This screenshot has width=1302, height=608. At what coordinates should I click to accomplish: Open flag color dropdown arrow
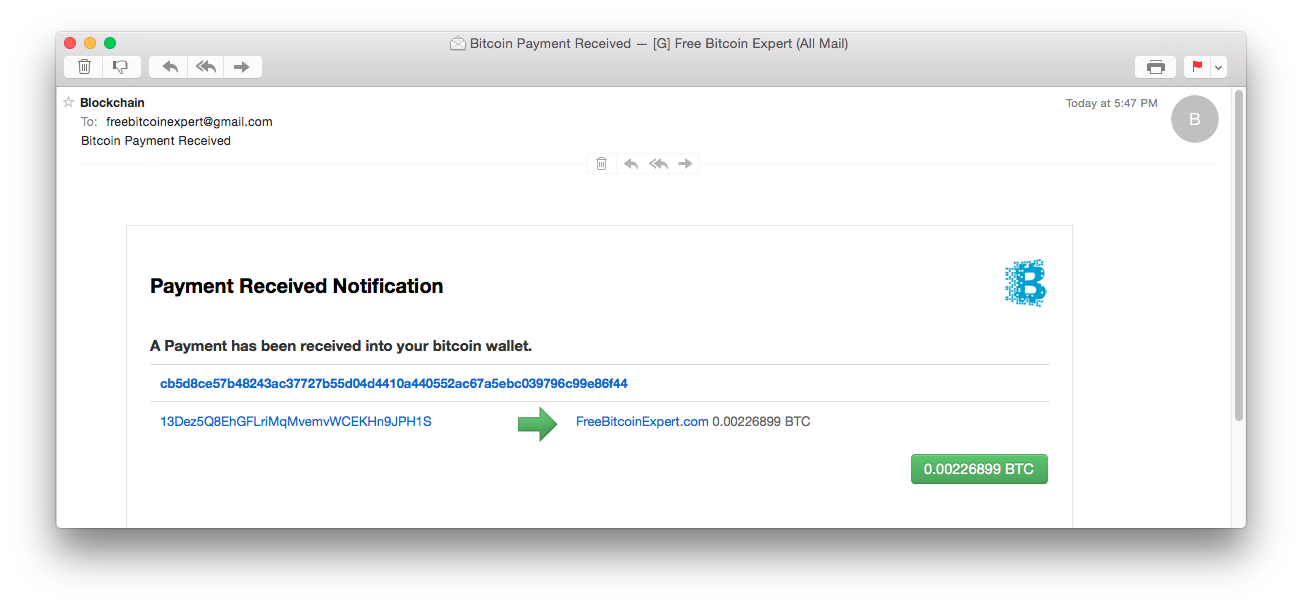pyautogui.click(x=1218, y=67)
